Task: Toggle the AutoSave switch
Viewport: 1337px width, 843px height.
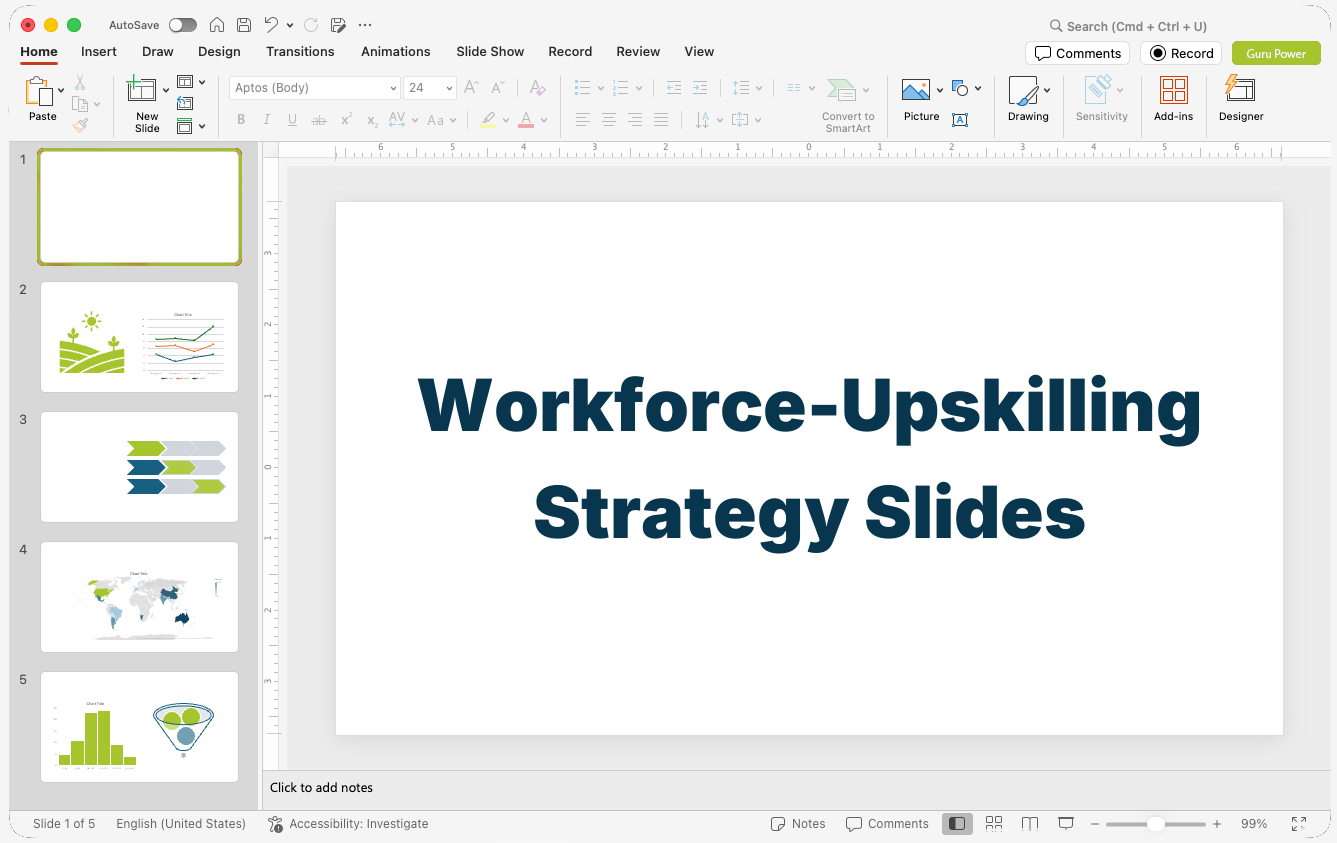Action: (x=183, y=25)
